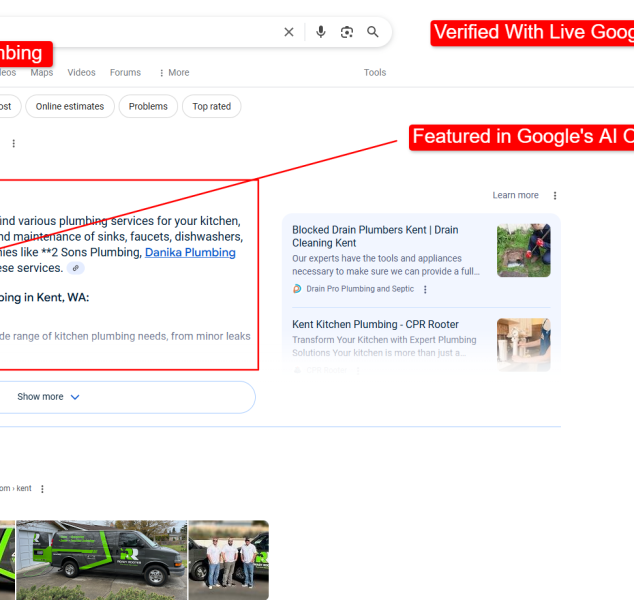Submit search with the magnifier icon
Image resolution: width=634 pixels, height=600 pixels.
tap(372, 32)
